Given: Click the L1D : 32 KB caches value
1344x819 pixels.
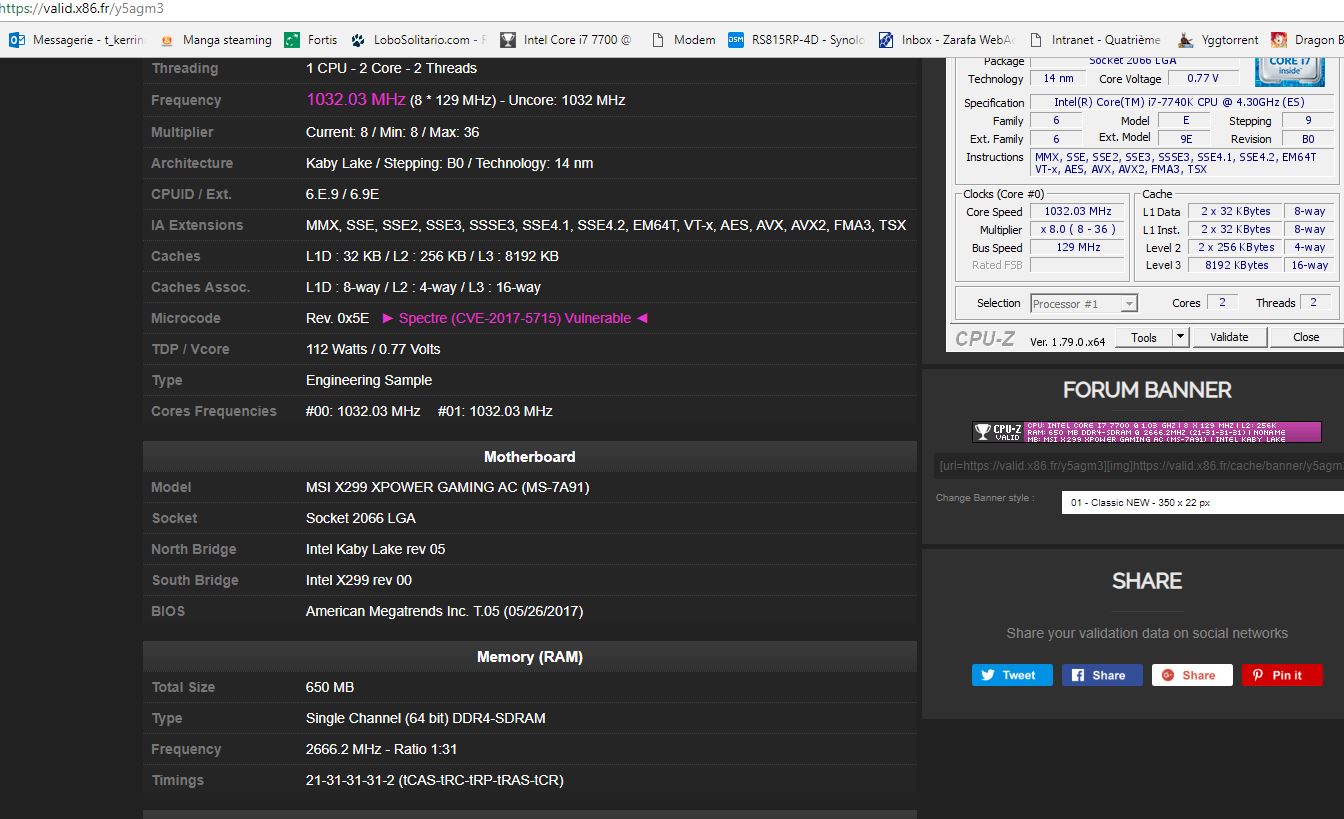Looking at the screenshot, I should pyautogui.click(x=433, y=256).
